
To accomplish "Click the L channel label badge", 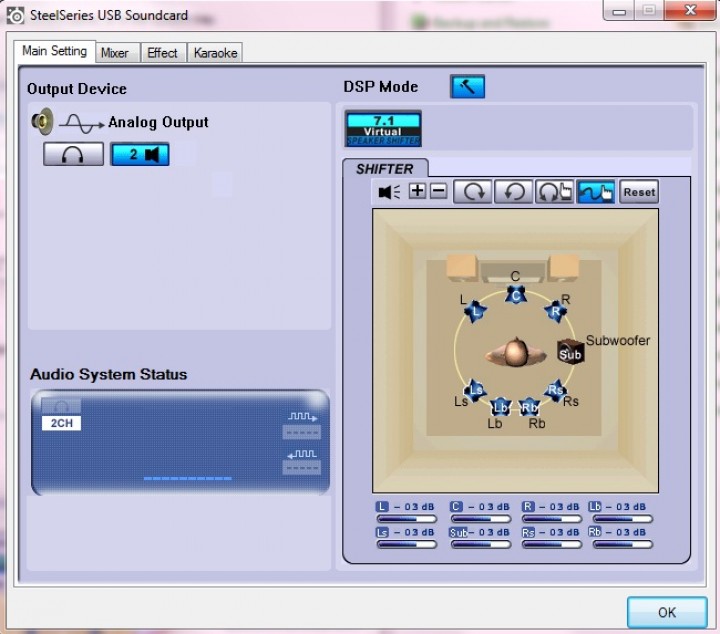I will click(x=382, y=506).
